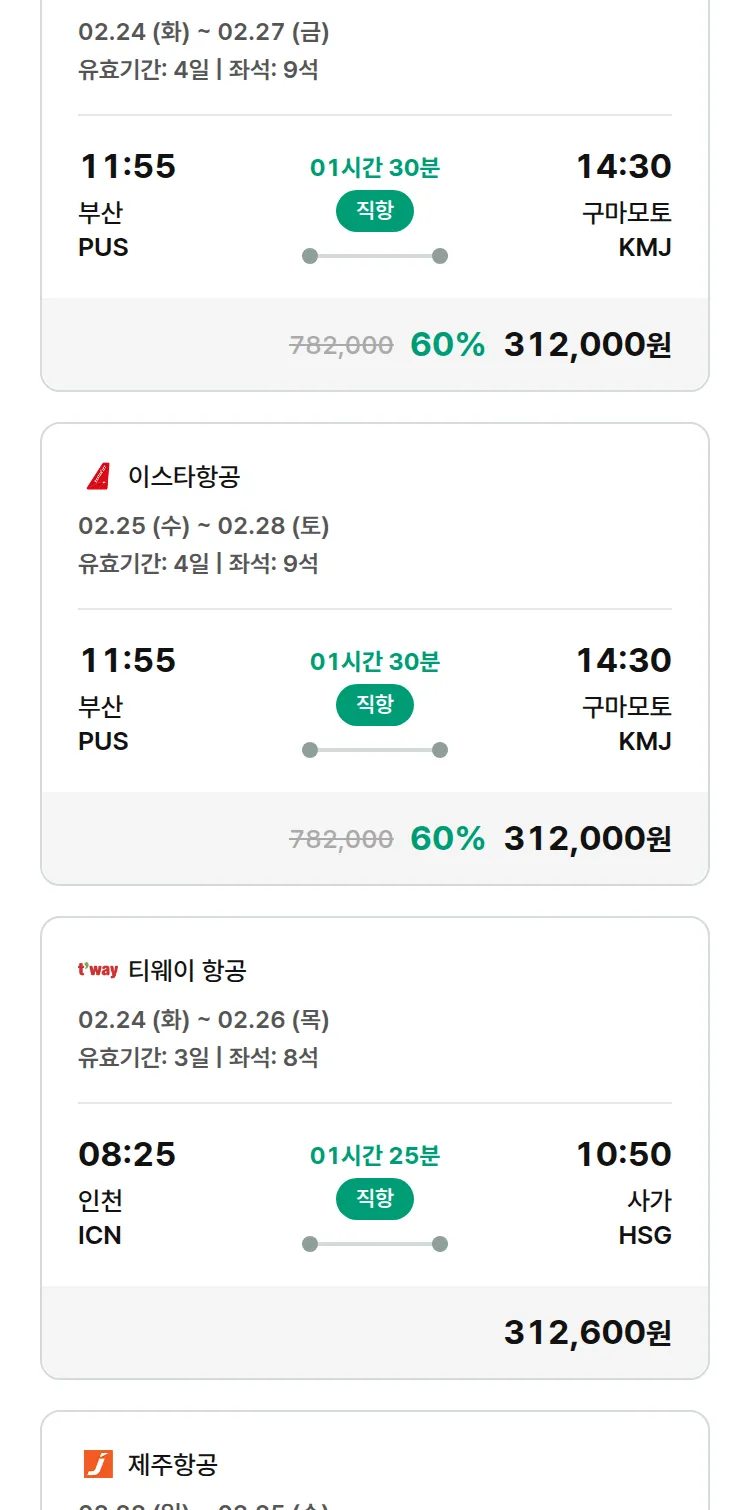Open the 이스타항공 airline name link
This screenshot has width=750, height=1510.
(x=184, y=477)
